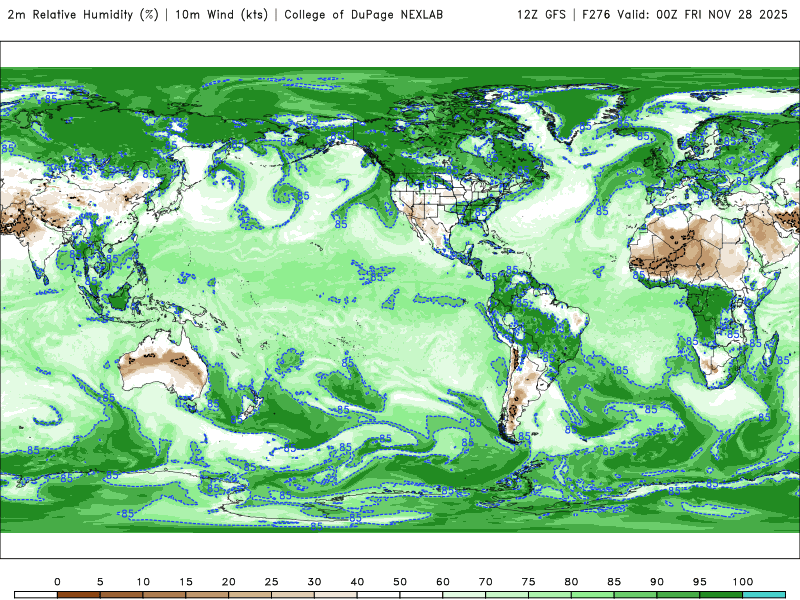Select the dark brown 0–5 legend swatch
Image resolution: width=800 pixels, height=600 pixels.
tap(79, 595)
